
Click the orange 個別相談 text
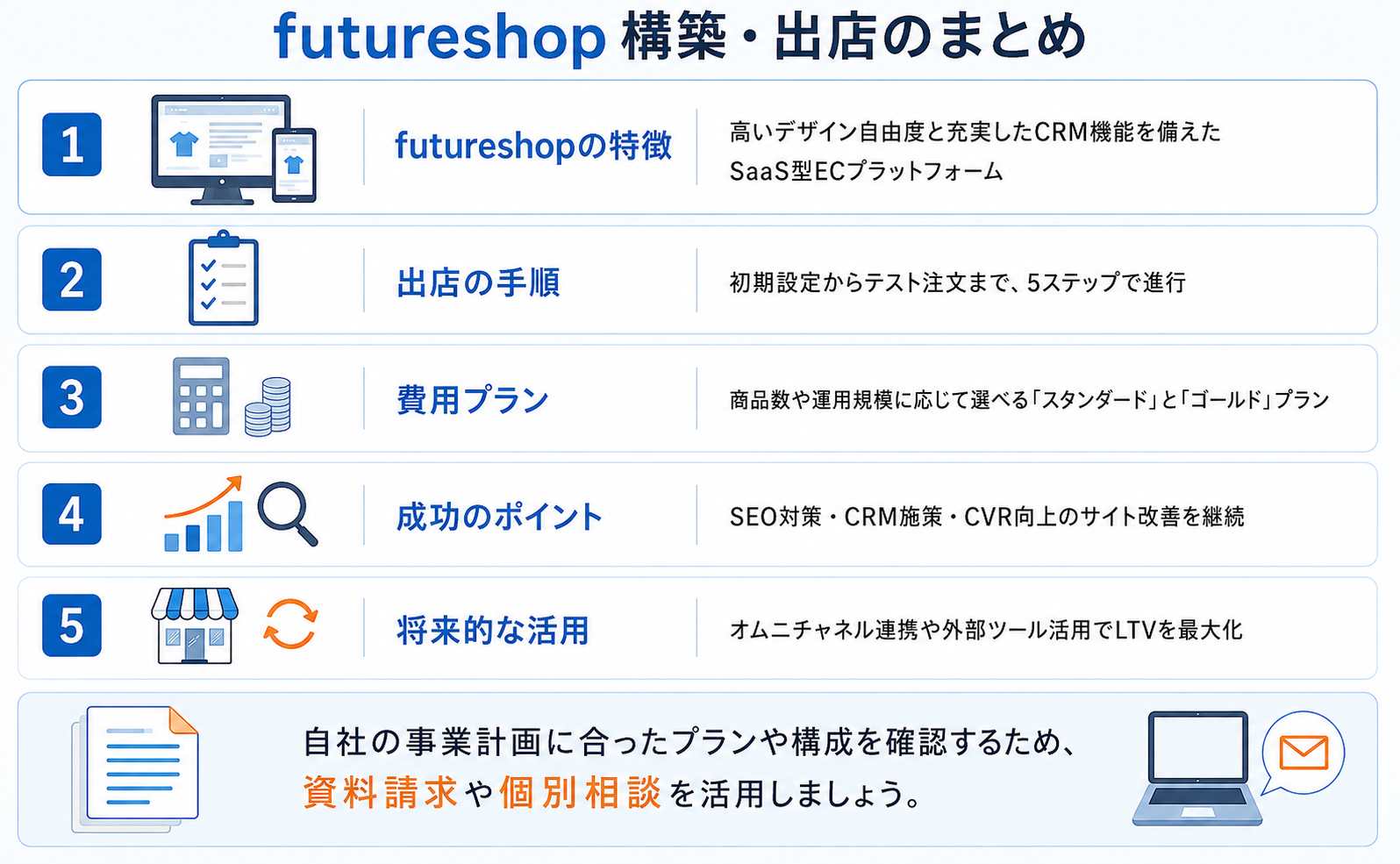[580, 793]
